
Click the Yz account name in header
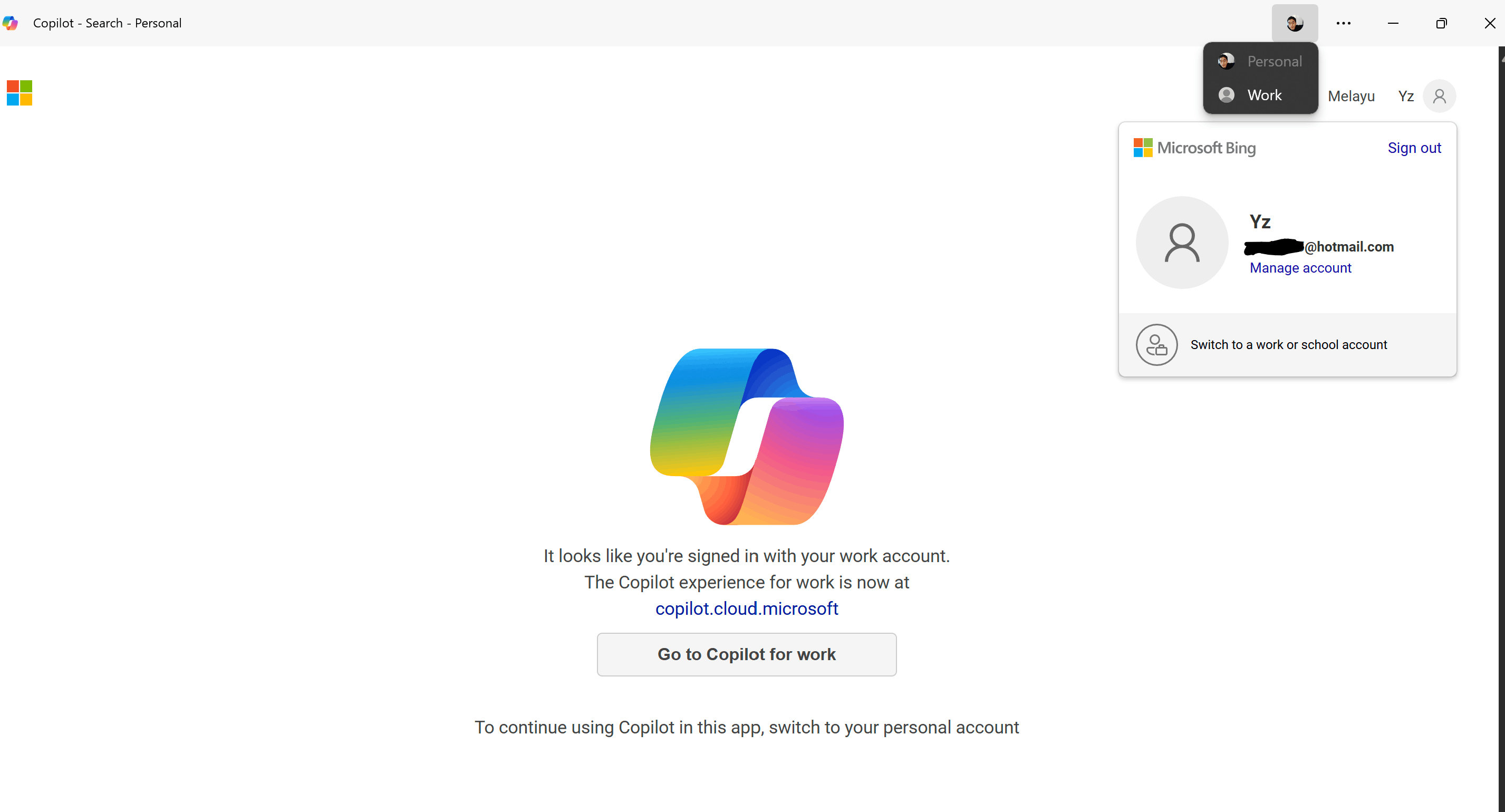(x=1406, y=96)
